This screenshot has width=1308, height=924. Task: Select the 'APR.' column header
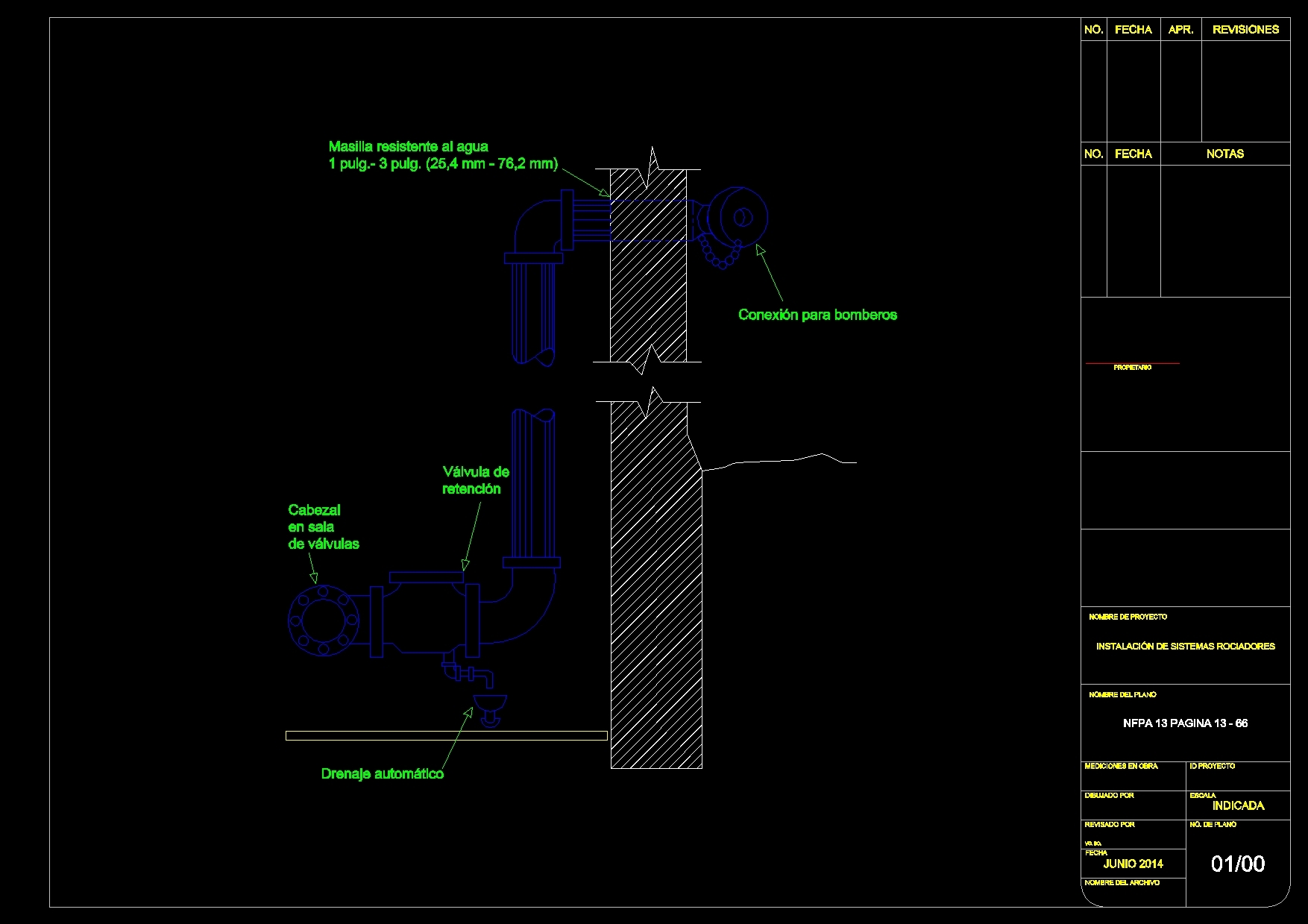click(1180, 30)
